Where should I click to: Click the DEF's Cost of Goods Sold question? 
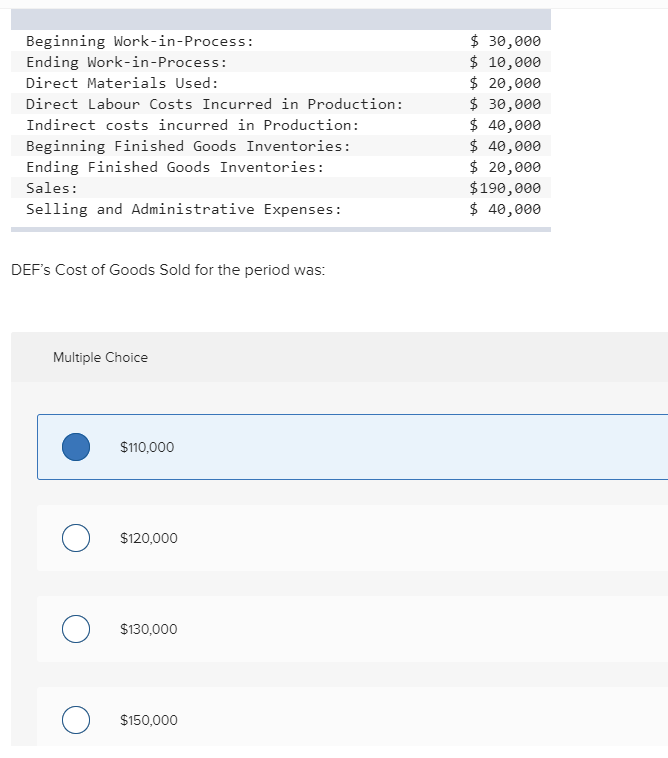(x=166, y=270)
